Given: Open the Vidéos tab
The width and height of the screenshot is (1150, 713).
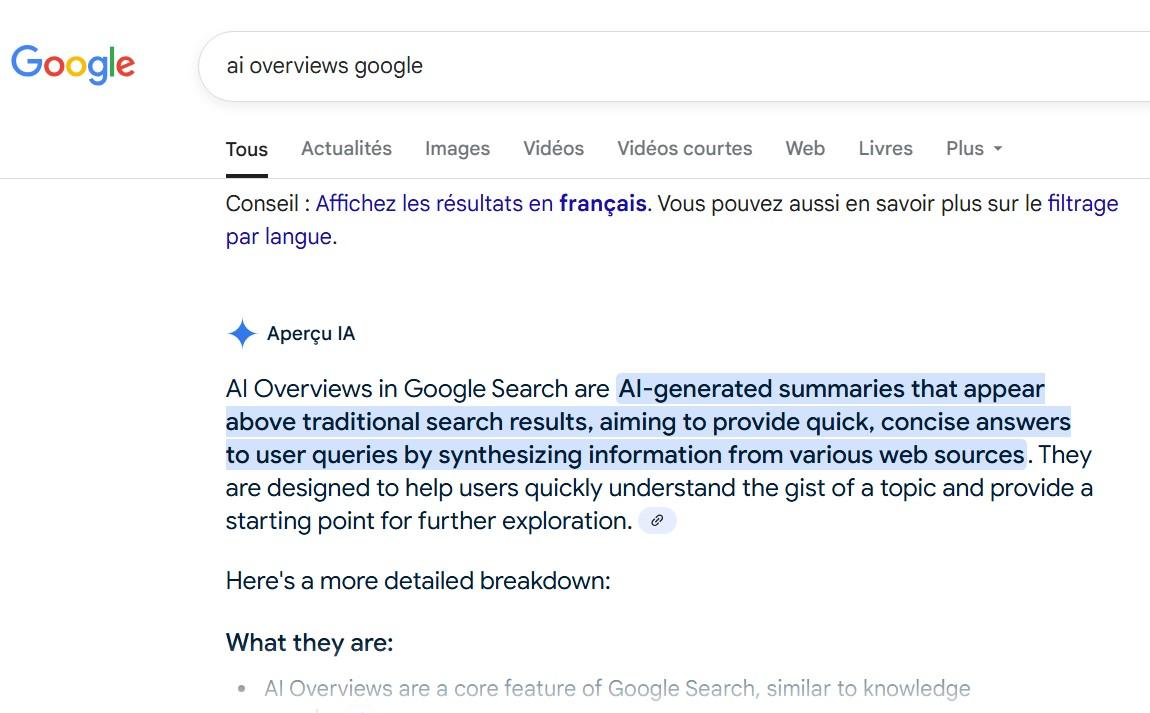Looking at the screenshot, I should (x=553, y=149).
